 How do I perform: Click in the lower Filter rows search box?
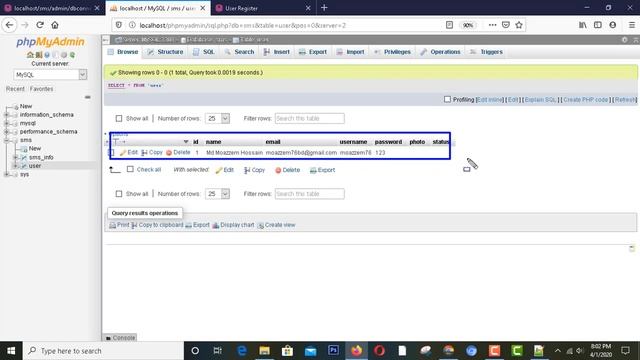[x=309, y=194]
